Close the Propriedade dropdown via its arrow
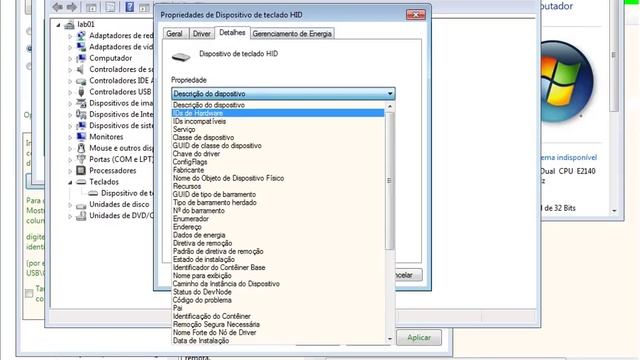Viewport: 640px width, 360px height. 390,94
